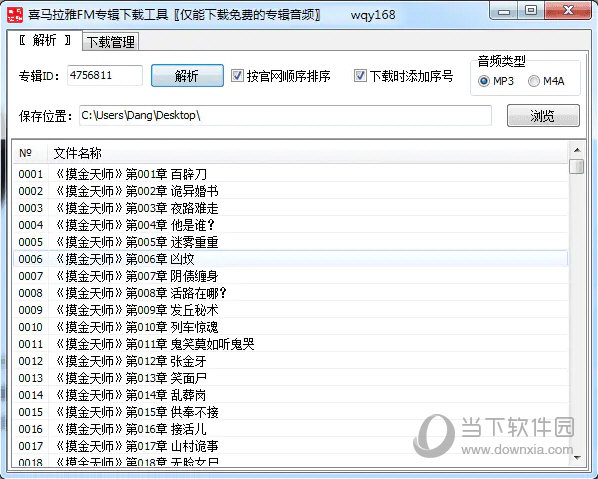
Task: Select row 第006章 凶坟
Action: click(x=291, y=259)
